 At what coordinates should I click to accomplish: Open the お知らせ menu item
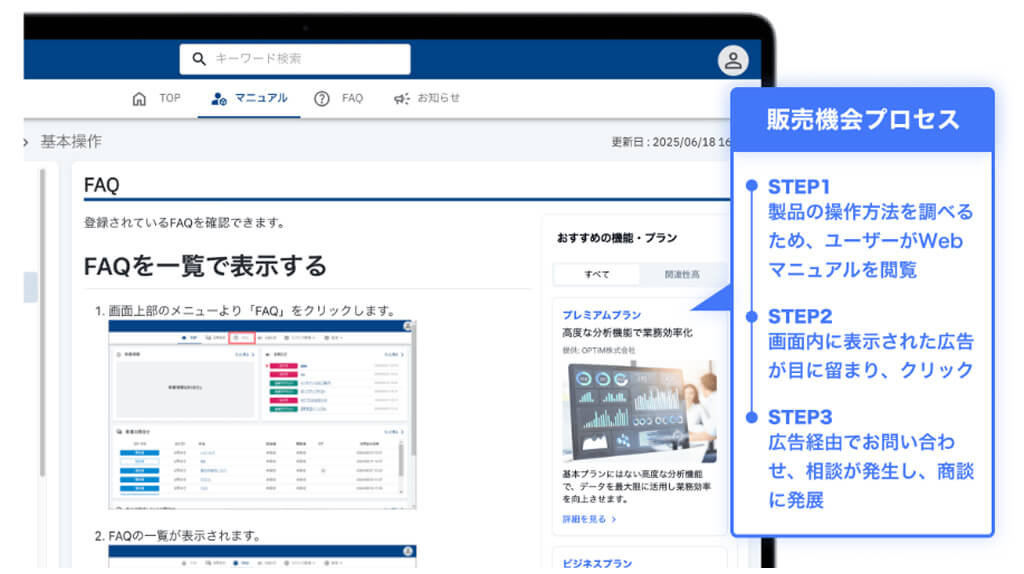click(x=438, y=98)
